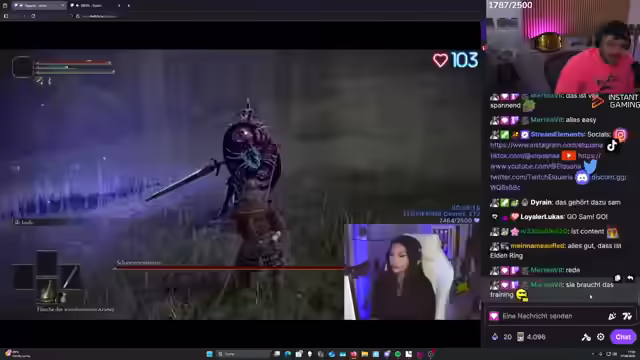Click the StreamElements username in chat
640x360 pixels.
coord(557,134)
